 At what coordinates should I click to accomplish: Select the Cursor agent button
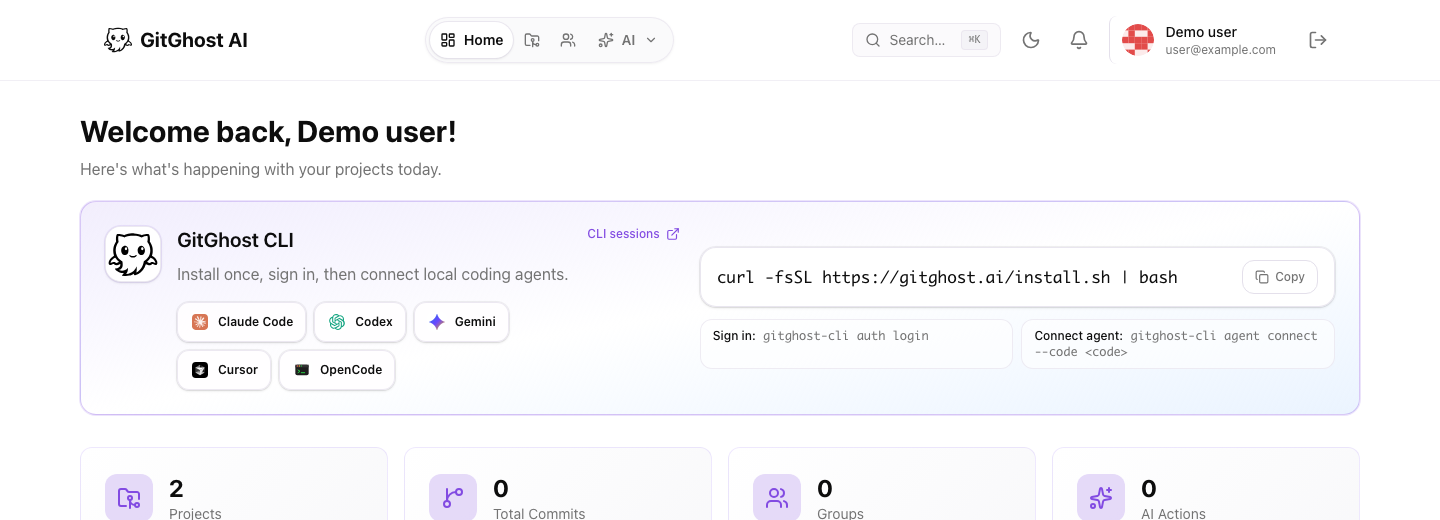224,370
